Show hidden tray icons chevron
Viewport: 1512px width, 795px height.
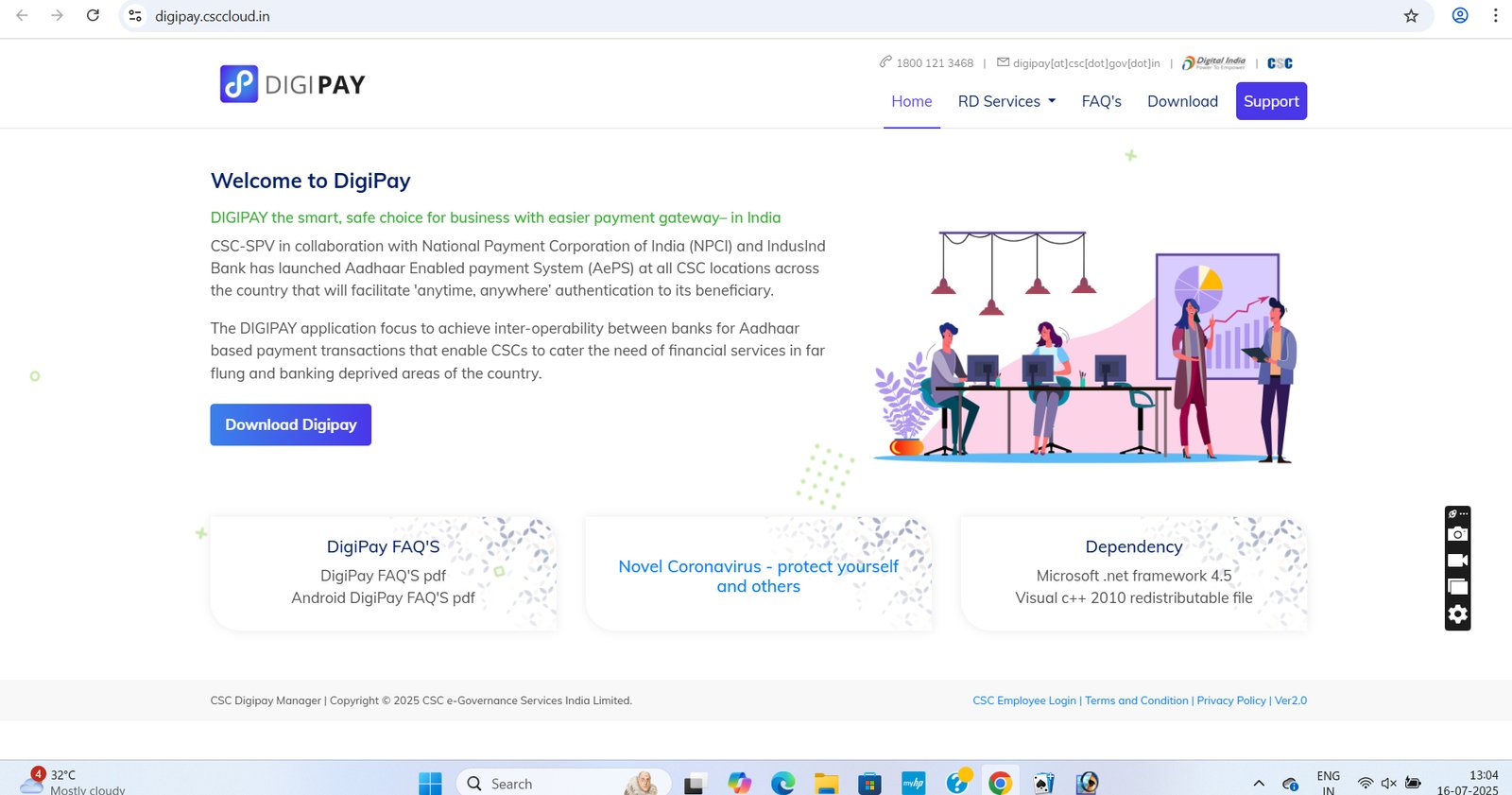1259,783
